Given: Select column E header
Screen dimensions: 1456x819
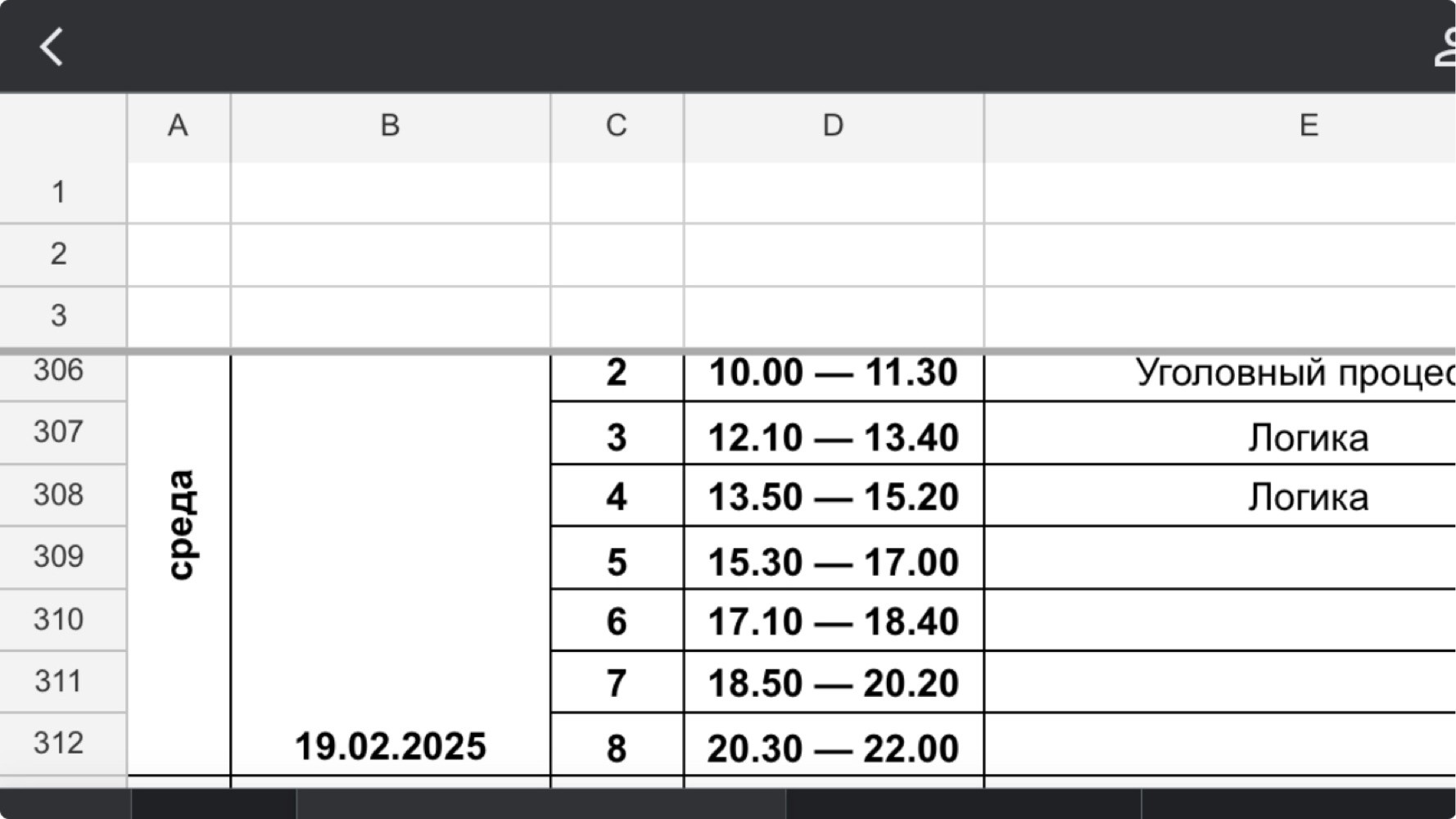Looking at the screenshot, I should pos(1220,126).
